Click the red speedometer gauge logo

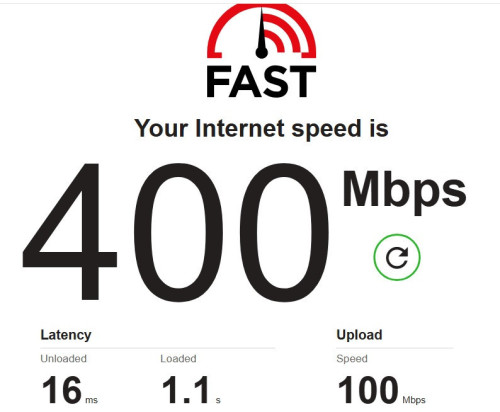262,32
